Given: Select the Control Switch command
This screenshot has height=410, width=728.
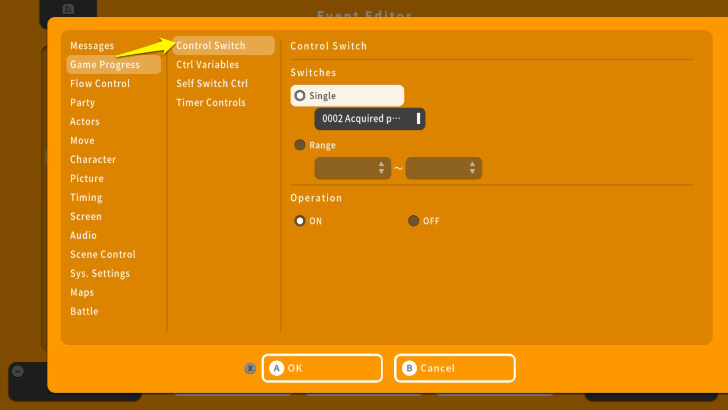Looking at the screenshot, I should coord(223,46).
